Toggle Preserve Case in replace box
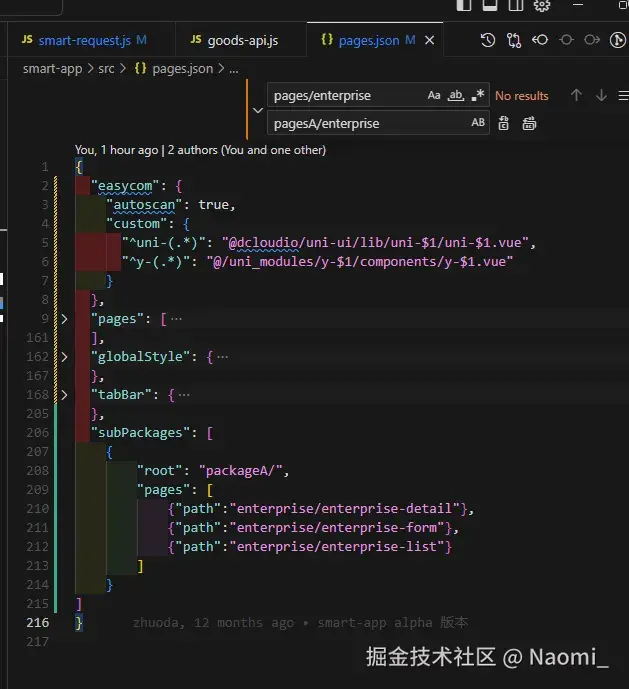The image size is (629, 689). point(478,123)
